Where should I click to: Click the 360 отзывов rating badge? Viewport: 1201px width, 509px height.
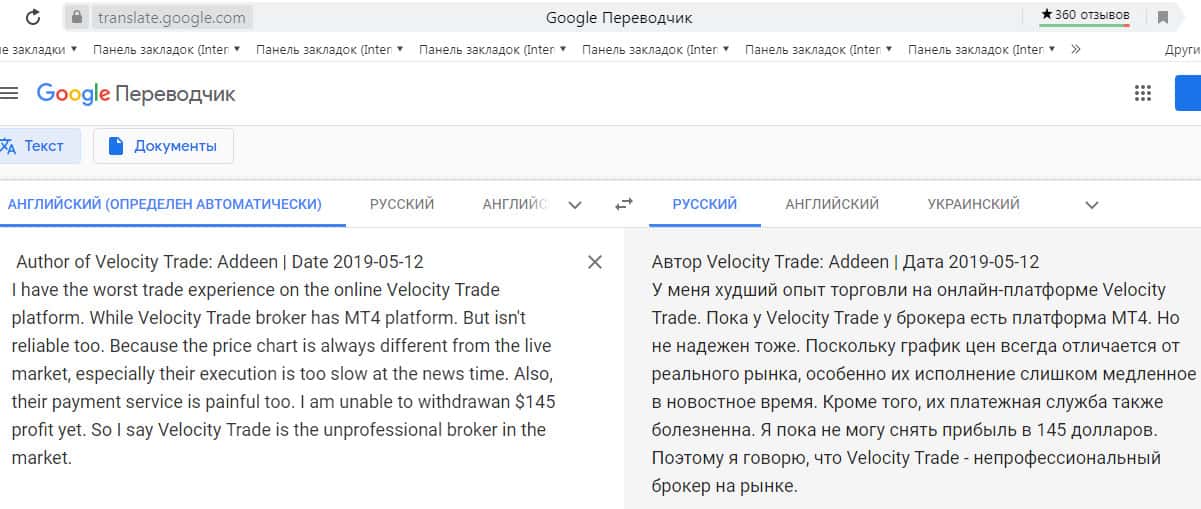tap(1085, 15)
